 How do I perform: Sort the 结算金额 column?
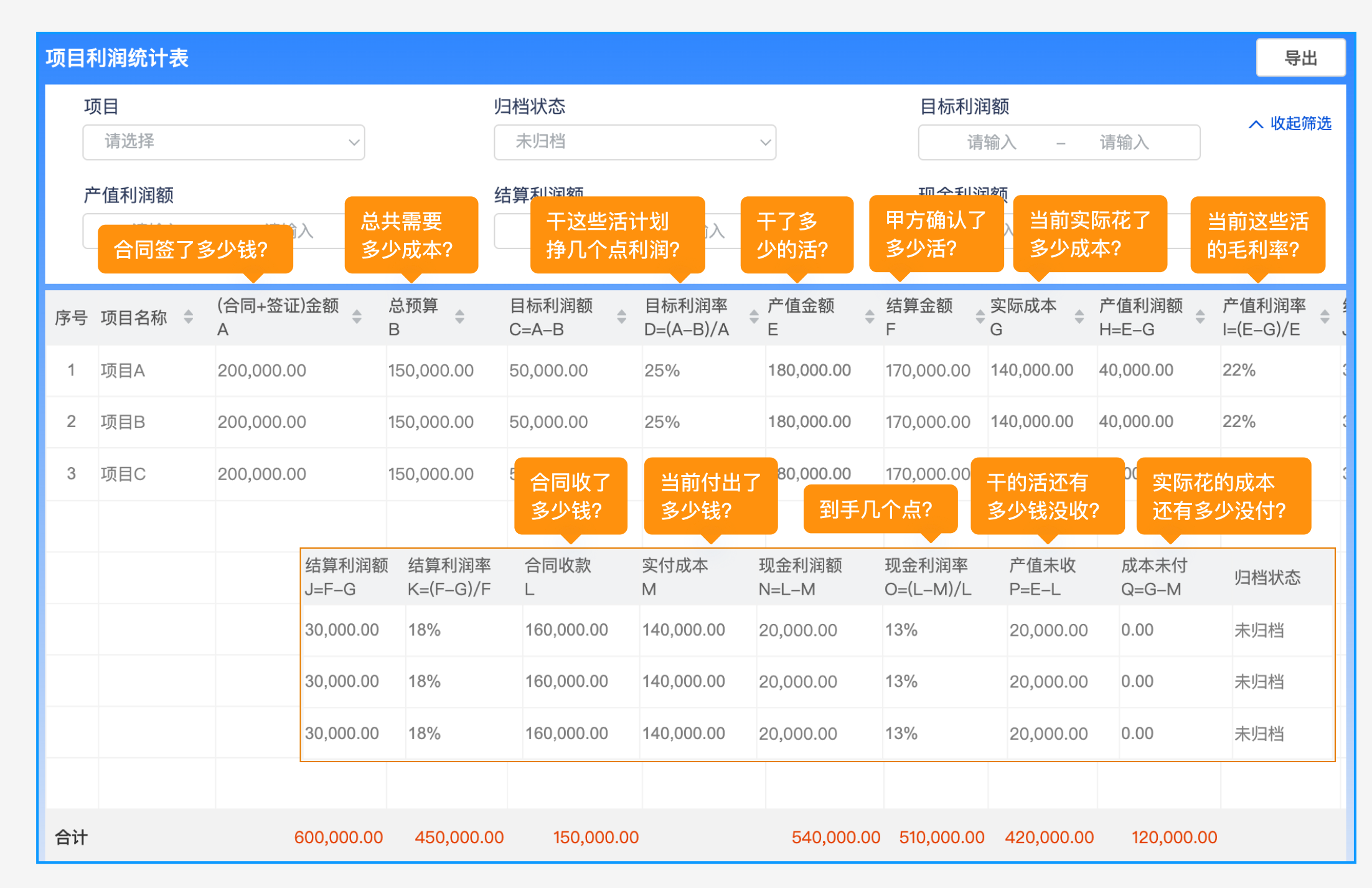[980, 317]
